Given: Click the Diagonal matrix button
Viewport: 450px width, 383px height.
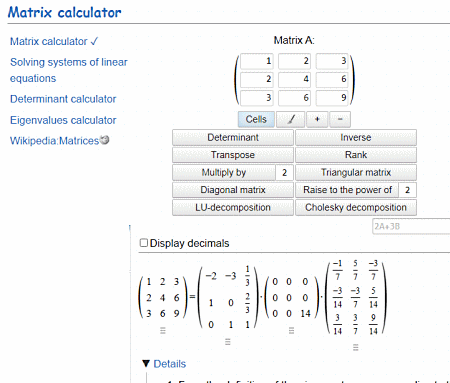Looking at the screenshot, I should coord(233,190).
